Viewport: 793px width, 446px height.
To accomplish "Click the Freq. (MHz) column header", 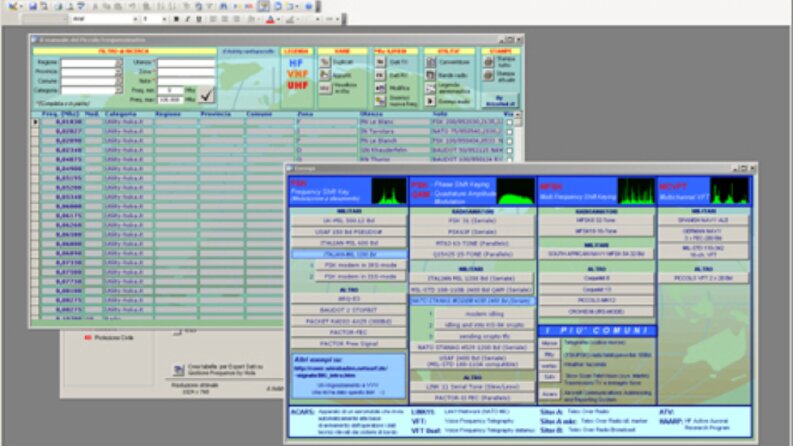I will coord(62,114).
